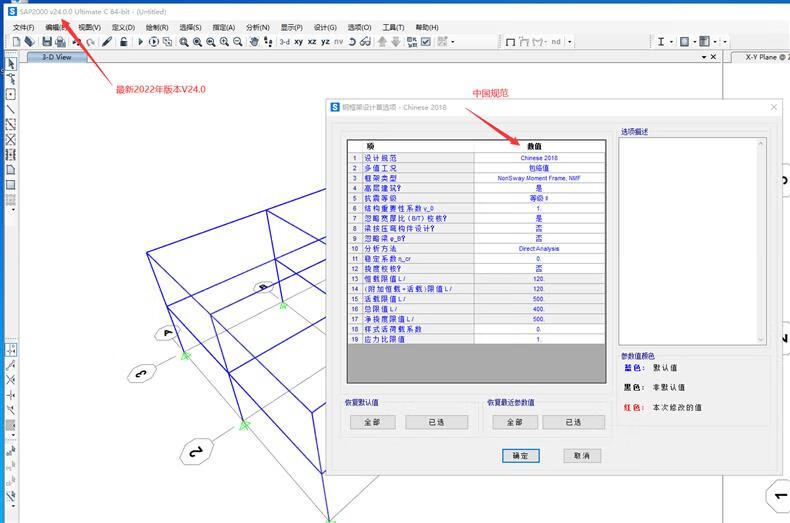Select the Pan hand tool
The height and width of the screenshot is (523, 790).
254,42
